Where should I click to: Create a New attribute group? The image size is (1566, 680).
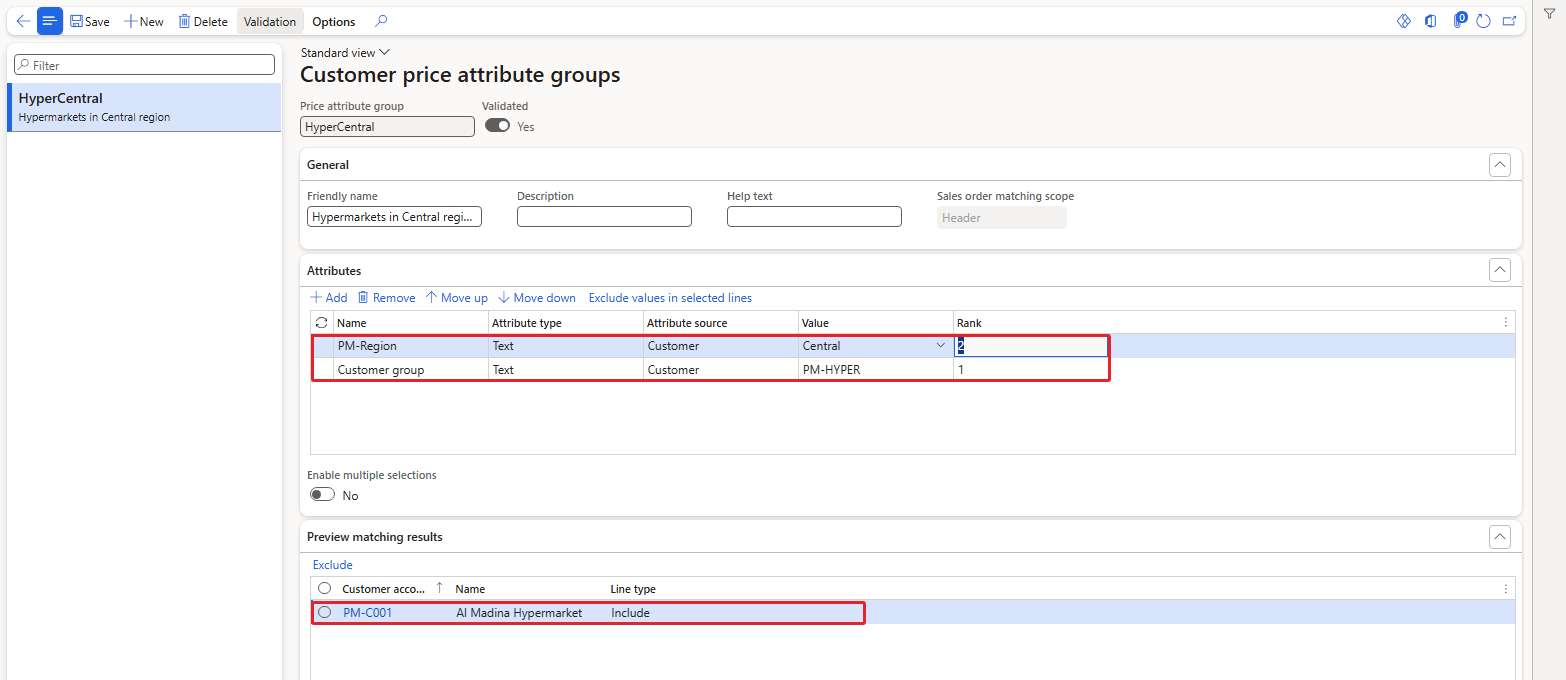coord(144,21)
